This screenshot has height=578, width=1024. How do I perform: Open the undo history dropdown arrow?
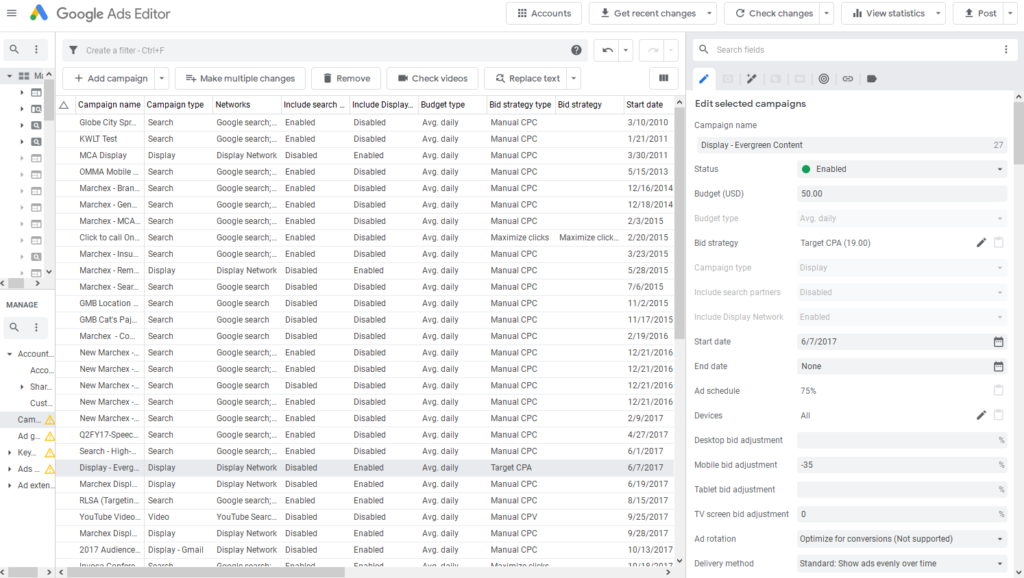tap(626, 50)
